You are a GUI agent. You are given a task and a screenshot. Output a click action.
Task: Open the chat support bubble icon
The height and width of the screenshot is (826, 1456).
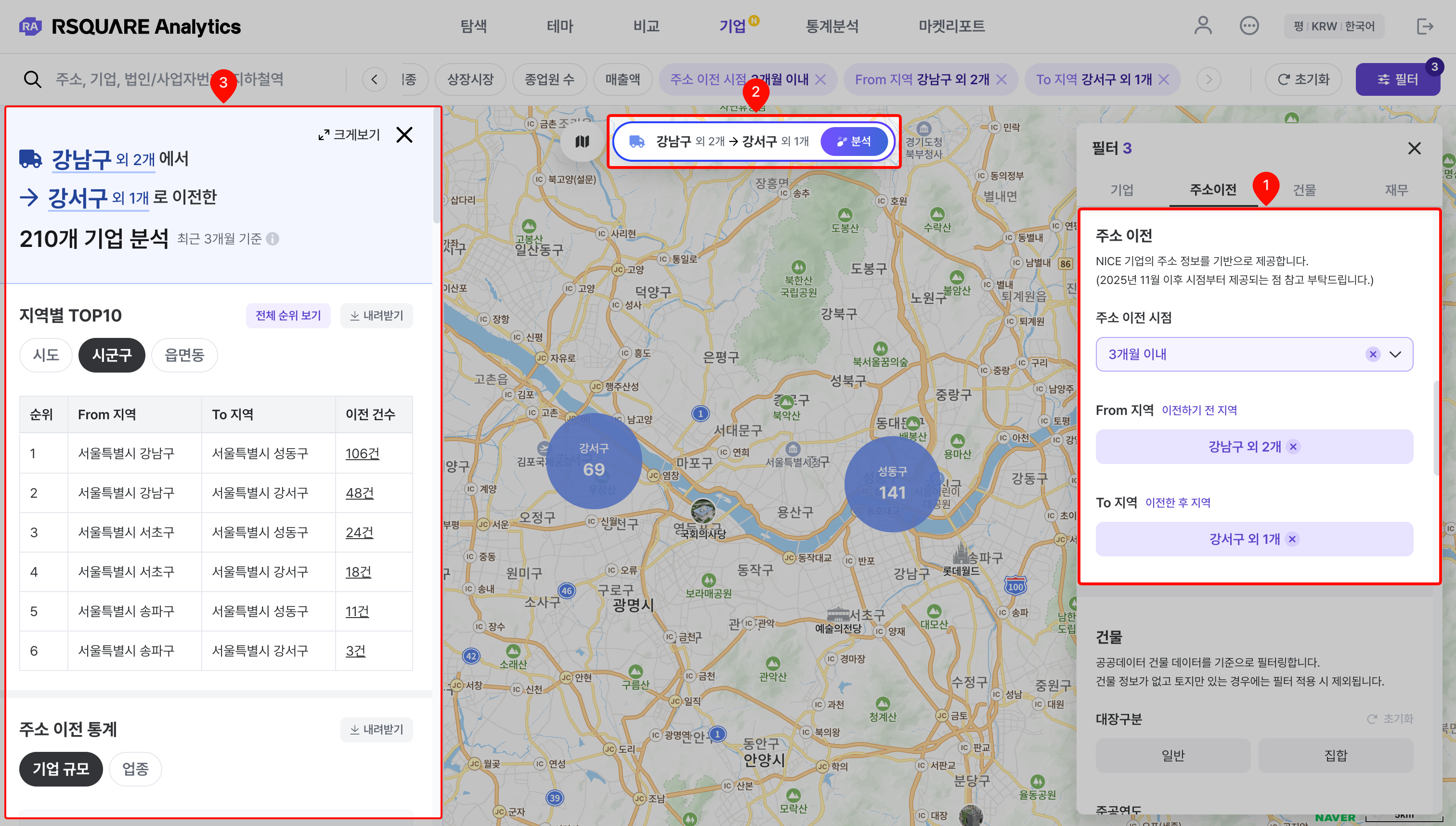(x=1249, y=26)
